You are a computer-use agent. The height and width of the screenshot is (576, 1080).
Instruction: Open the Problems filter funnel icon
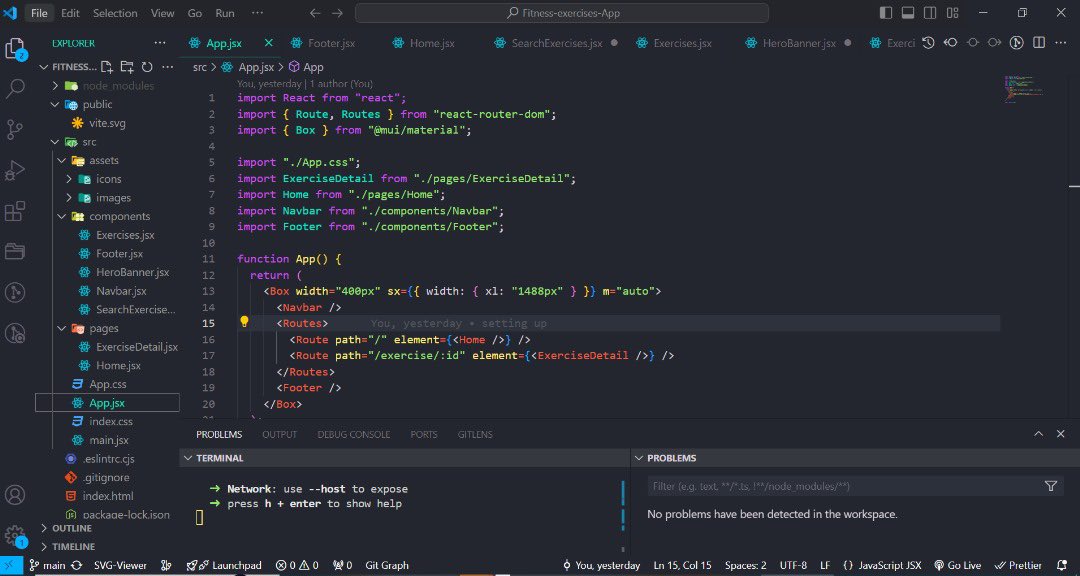(1051, 486)
